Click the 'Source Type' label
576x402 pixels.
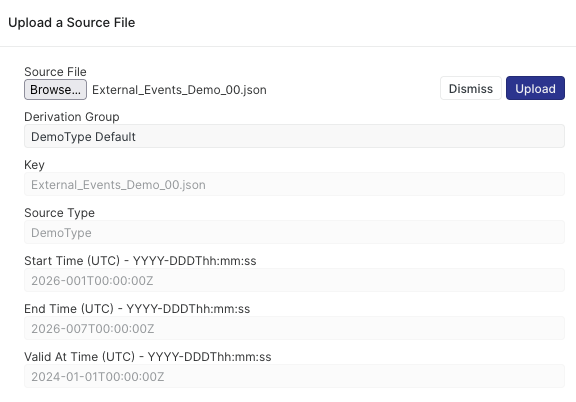point(60,213)
